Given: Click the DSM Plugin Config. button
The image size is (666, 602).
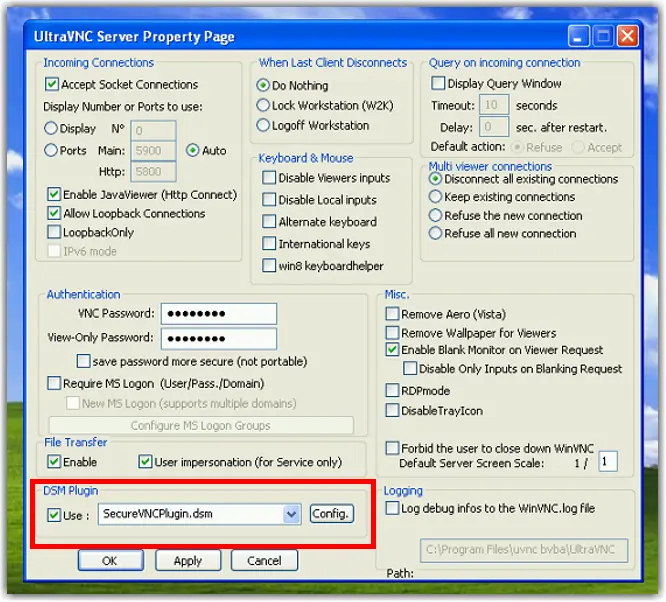Looking at the screenshot, I should pos(331,514).
